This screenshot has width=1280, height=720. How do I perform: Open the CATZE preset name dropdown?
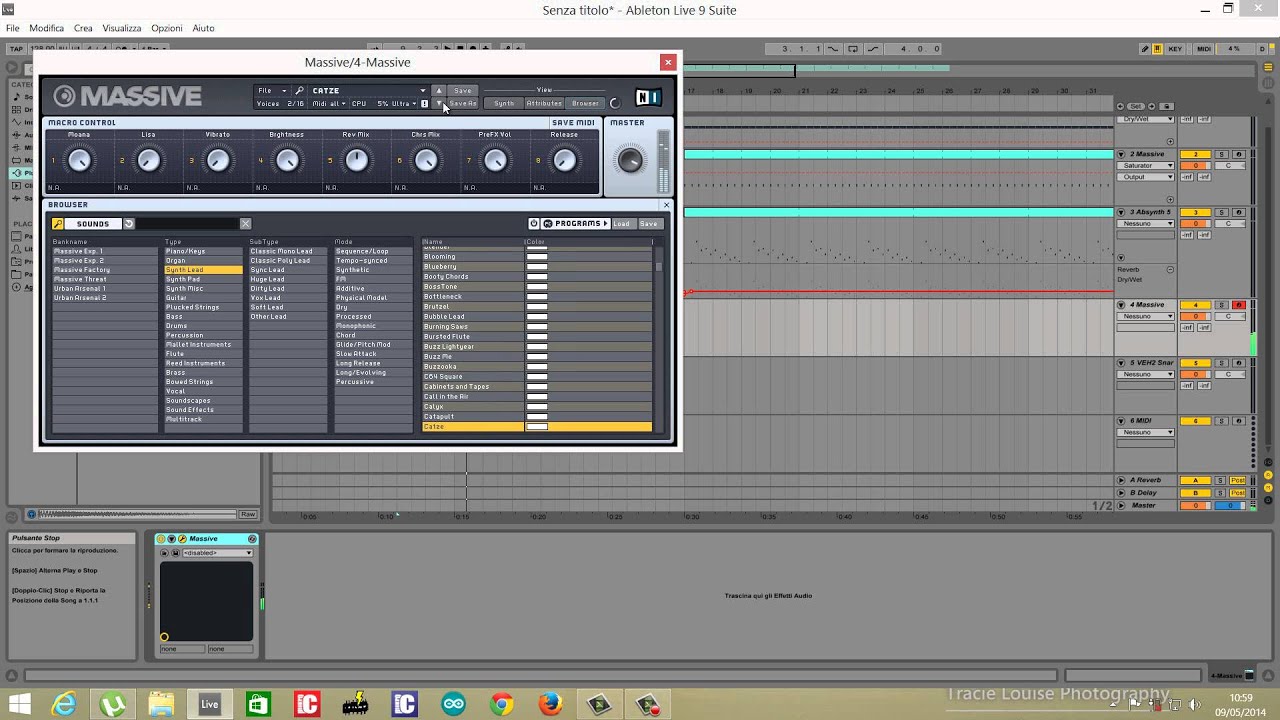tap(368, 90)
